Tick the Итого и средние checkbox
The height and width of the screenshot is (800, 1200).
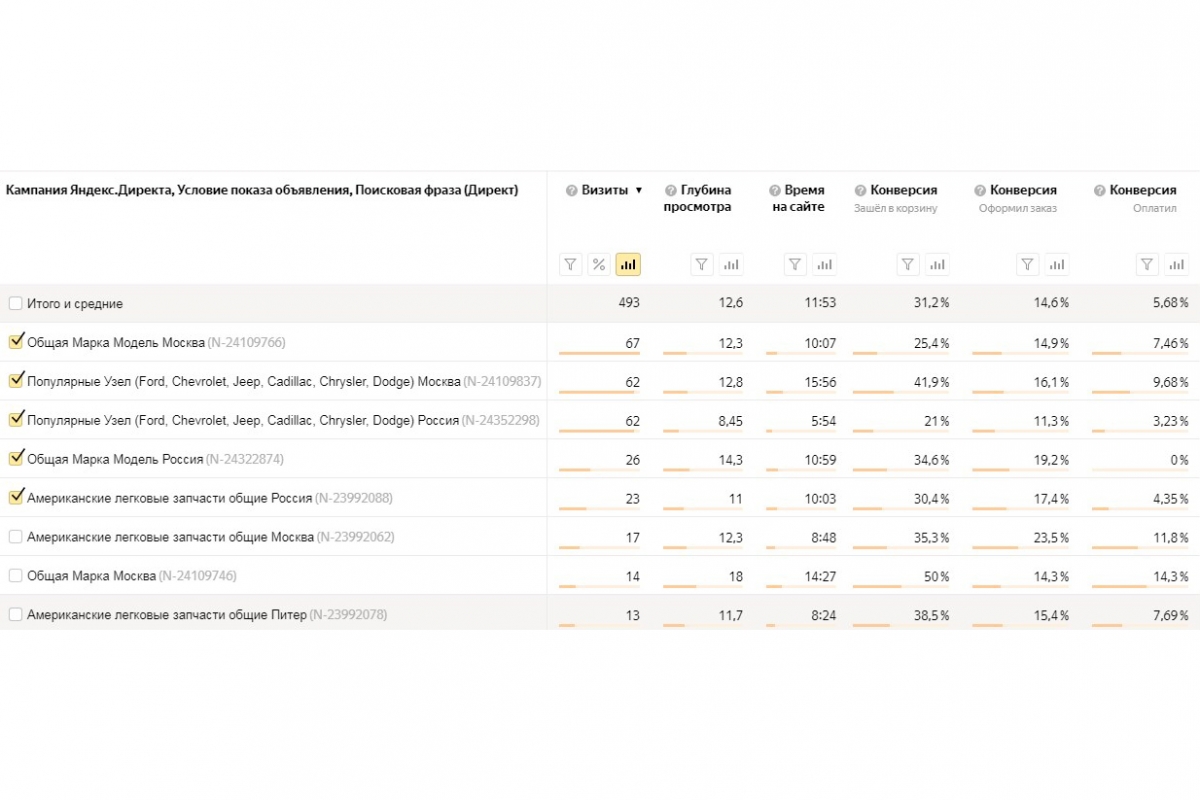[x=15, y=303]
